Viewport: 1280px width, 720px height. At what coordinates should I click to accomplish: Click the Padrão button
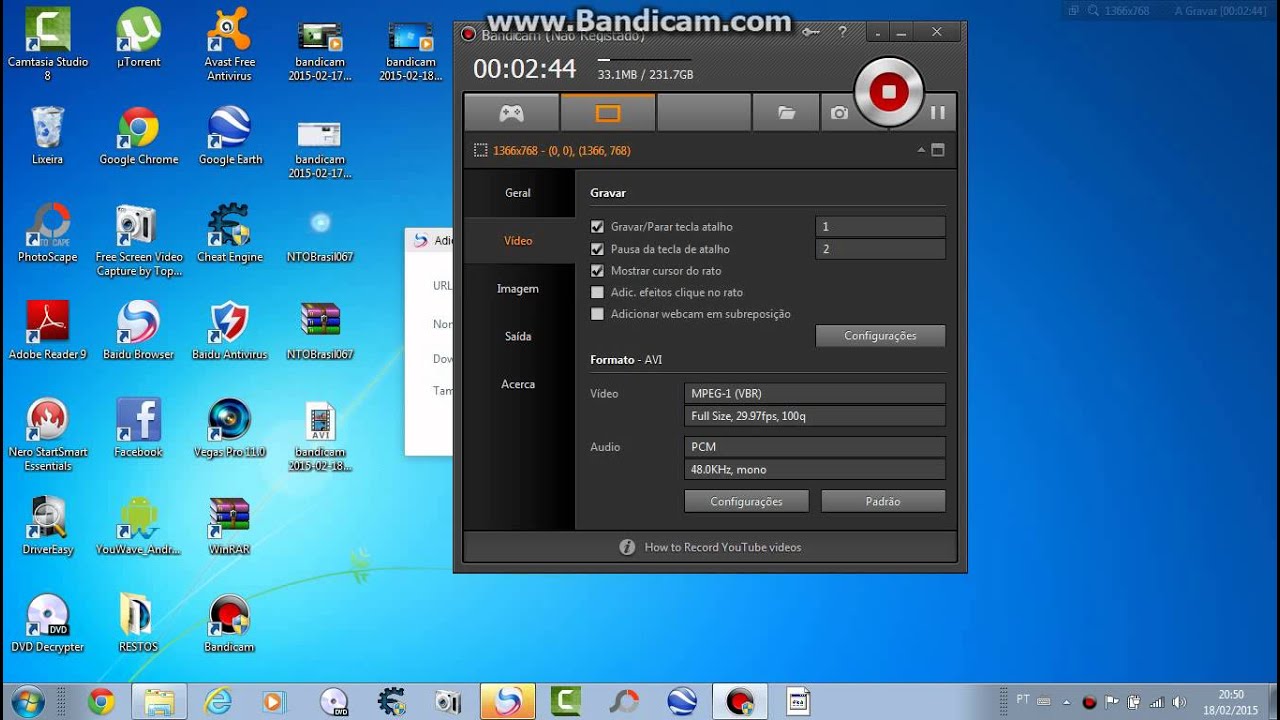(x=883, y=501)
